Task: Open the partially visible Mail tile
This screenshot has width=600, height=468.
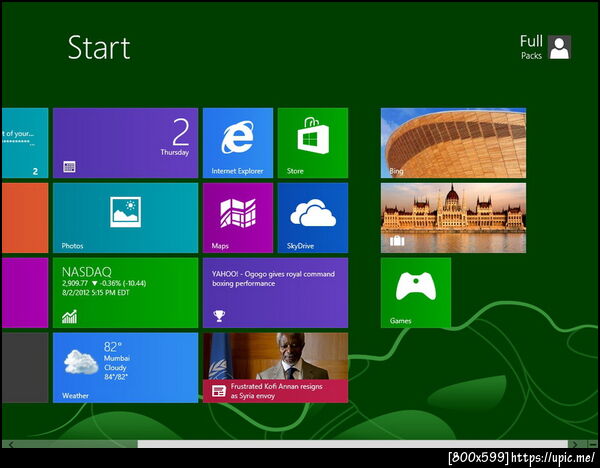Action: pos(25,143)
